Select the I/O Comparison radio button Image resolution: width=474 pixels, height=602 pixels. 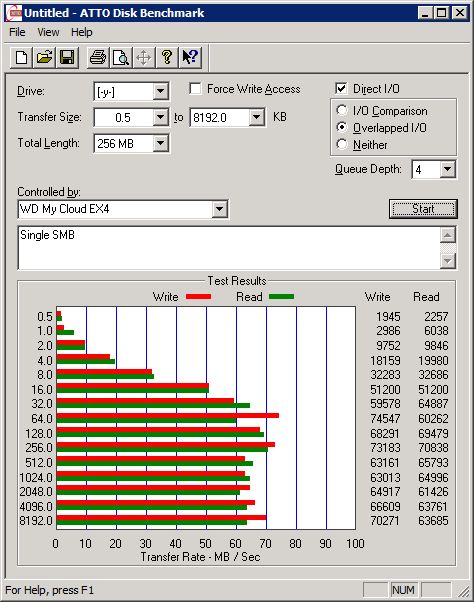342,110
